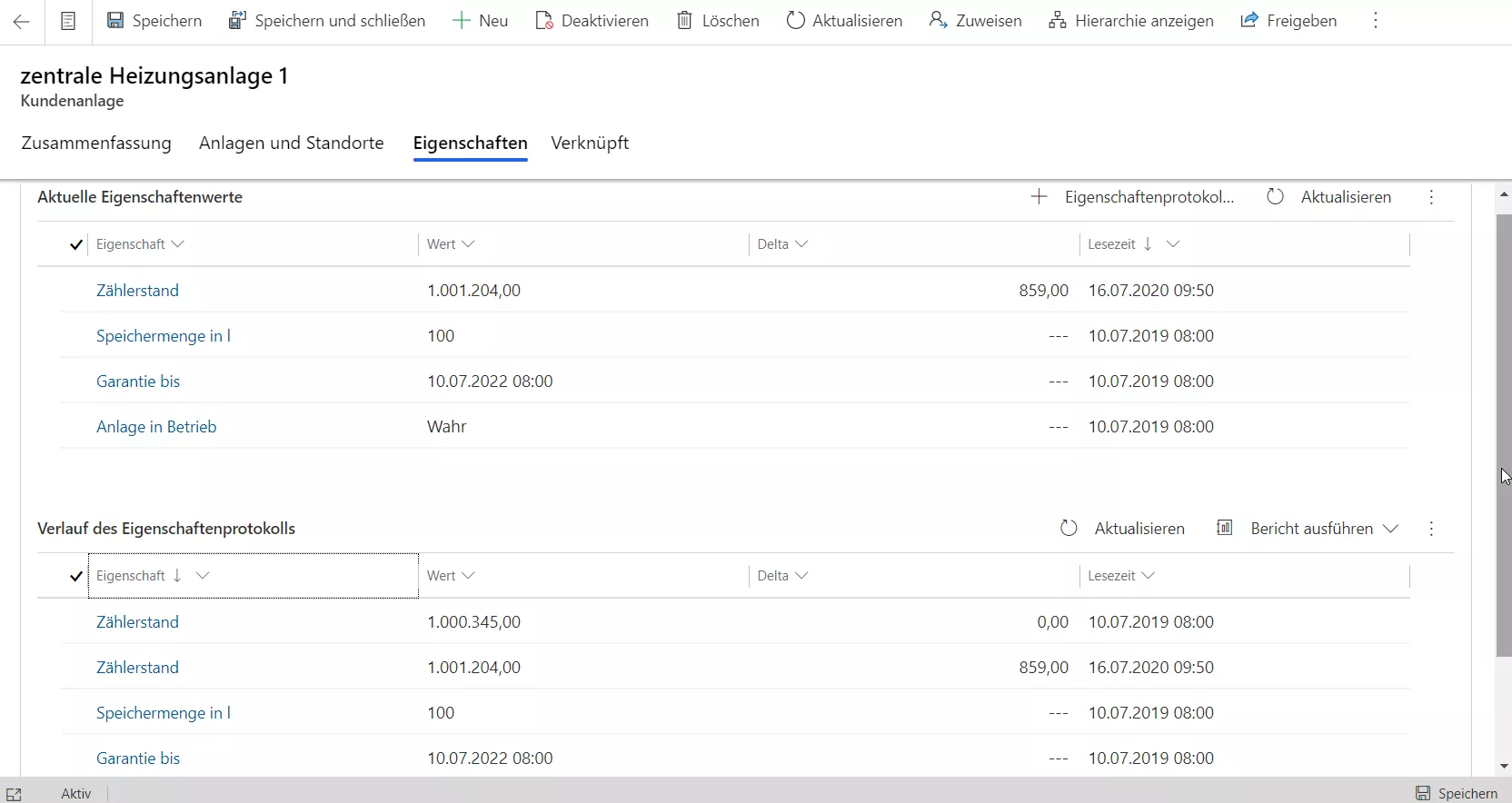This screenshot has width=1512, height=803.
Task: Click the Deaktivieren icon in toolbar
Action: 544,20
